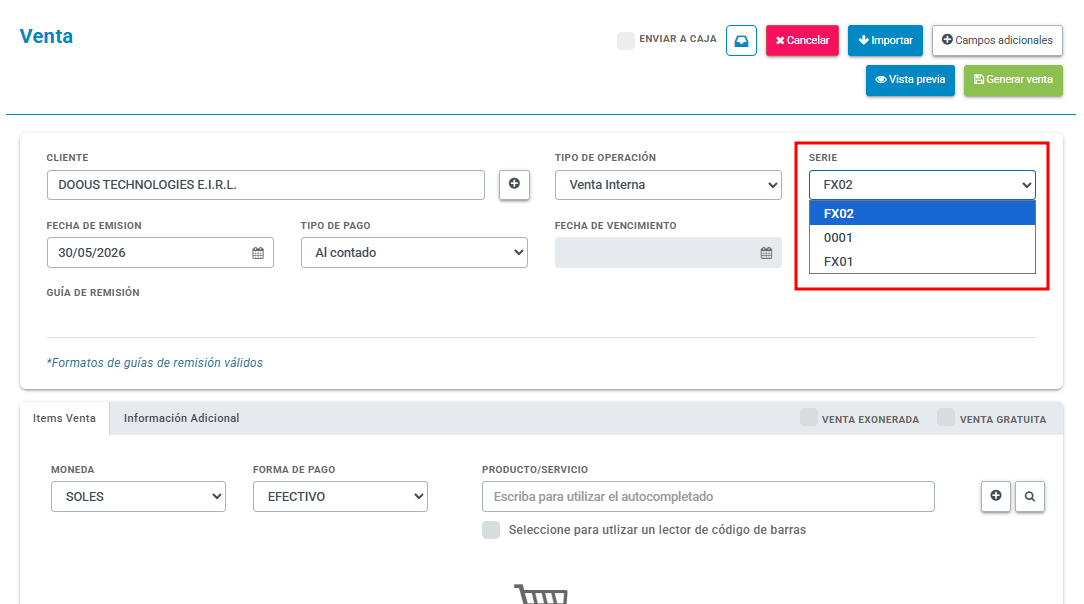
Task: Toggle Enviar a Caja checkbox
Action: (626, 41)
